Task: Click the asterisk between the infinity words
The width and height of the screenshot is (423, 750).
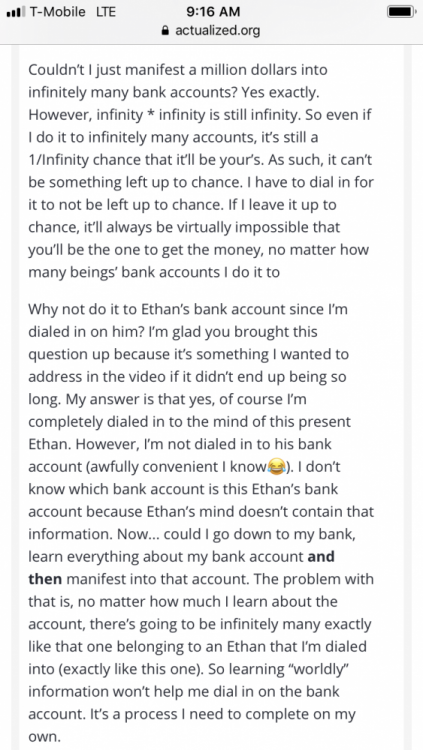Action: 151,115
